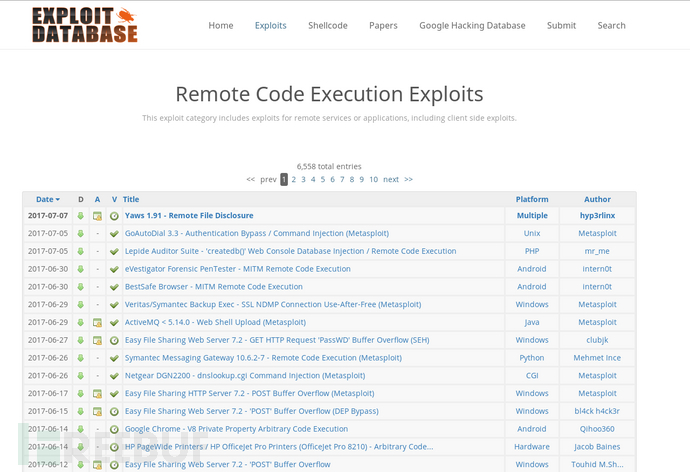View author mr_me

(x=597, y=251)
